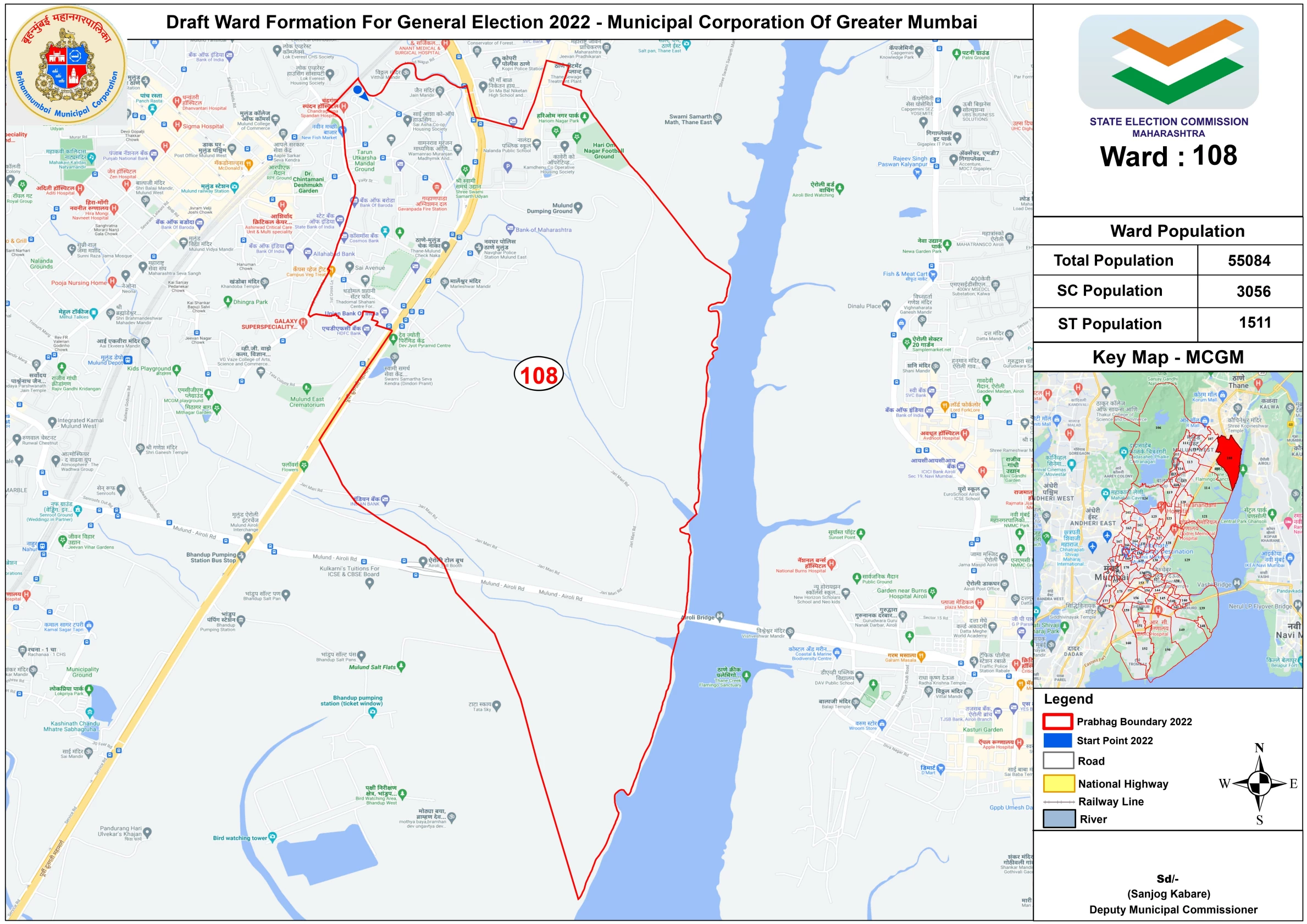
Task: Click the Airoli Bridge map marker
Action: (720, 616)
